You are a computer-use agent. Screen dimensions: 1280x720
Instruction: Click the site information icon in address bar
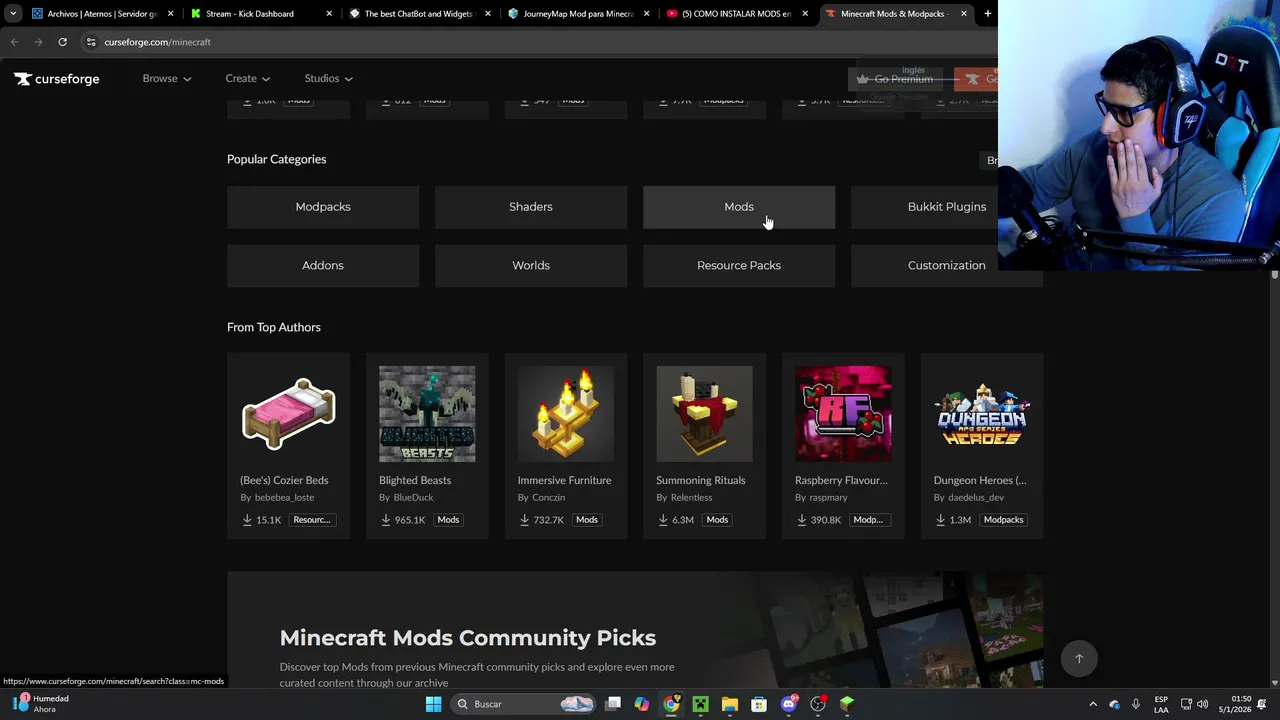90,42
